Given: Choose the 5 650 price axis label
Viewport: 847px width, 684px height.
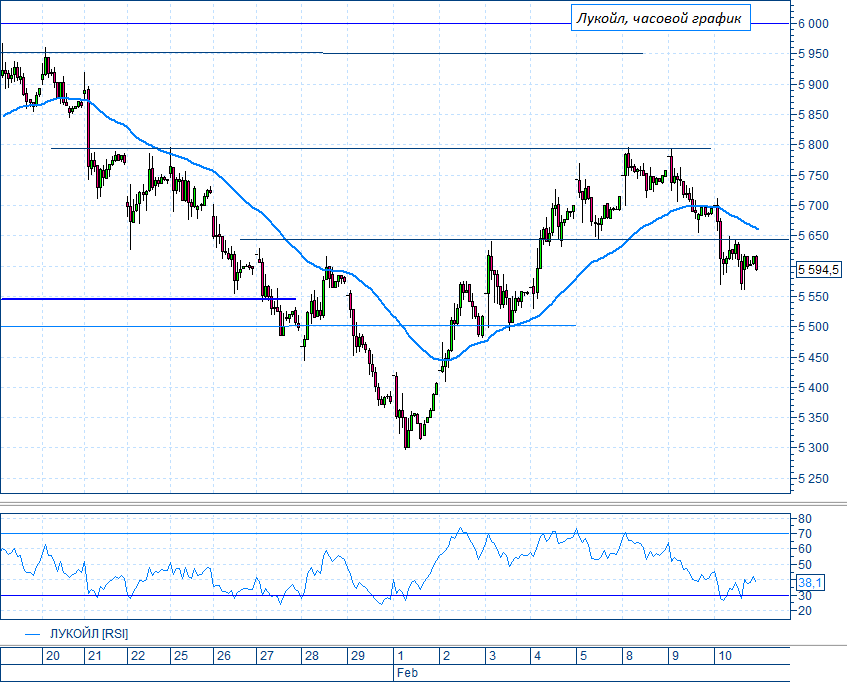Looking at the screenshot, I should point(814,236).
